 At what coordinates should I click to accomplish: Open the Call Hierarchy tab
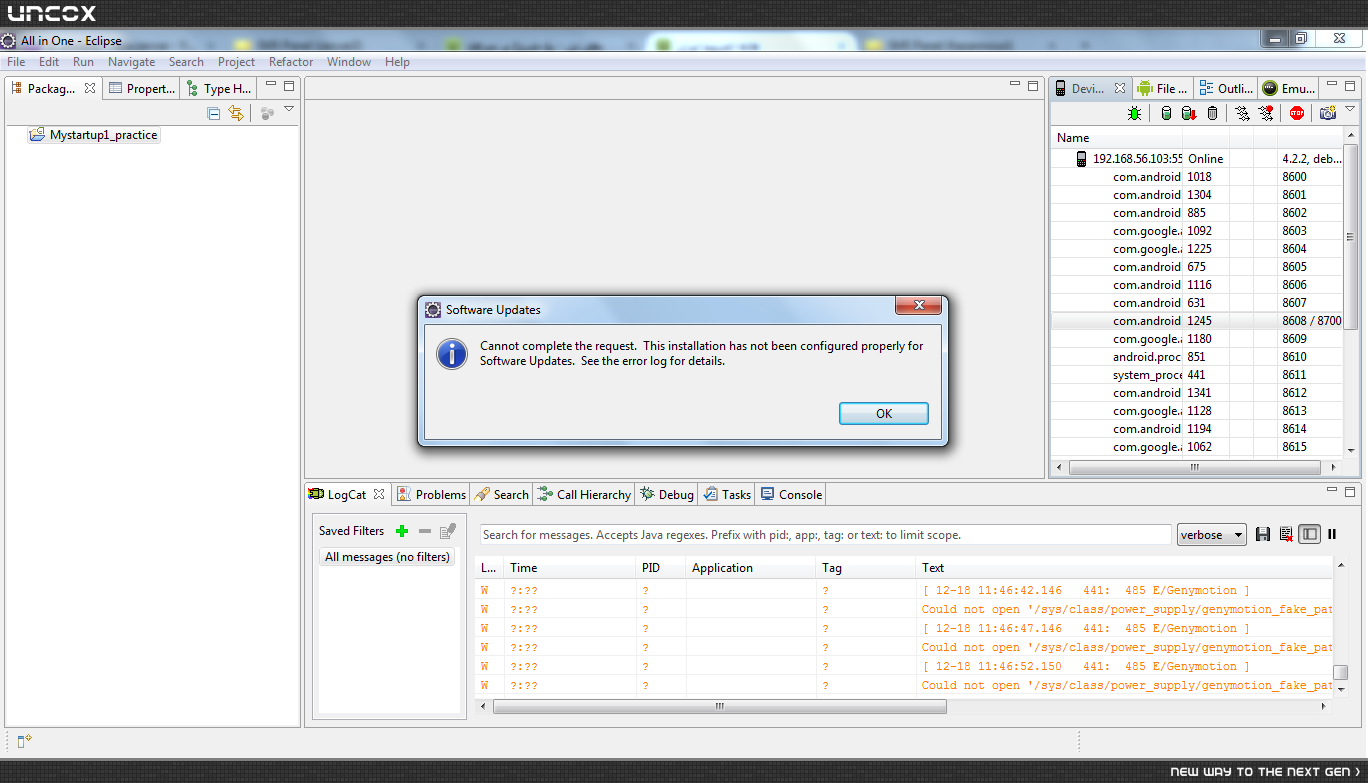584,494
